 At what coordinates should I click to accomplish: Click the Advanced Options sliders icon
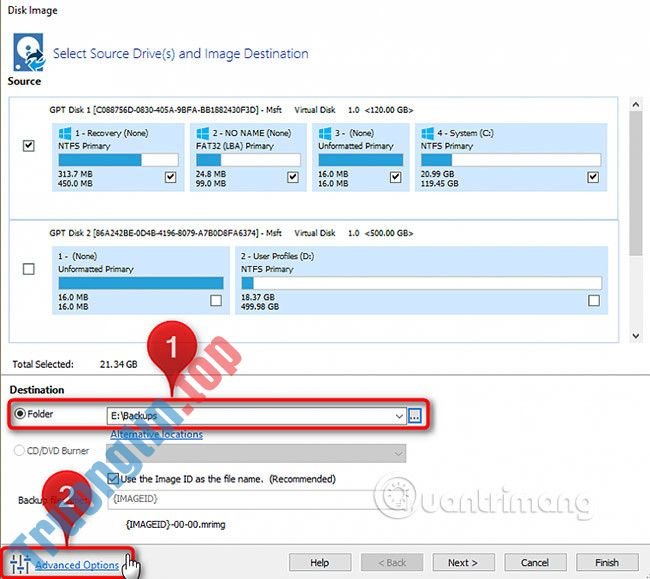[19, 564]
